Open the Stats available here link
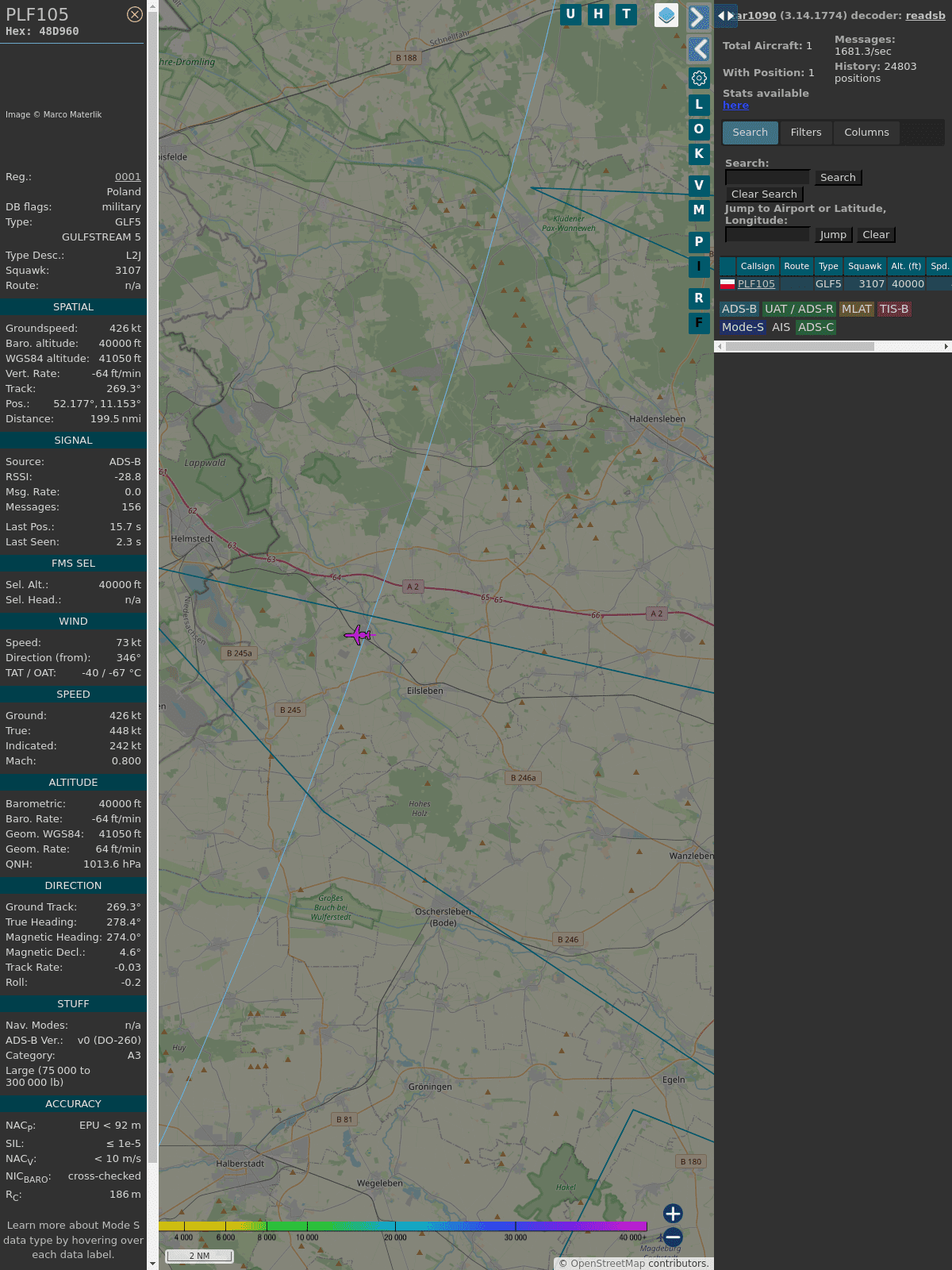952x1270 pixels. (735, 106)
